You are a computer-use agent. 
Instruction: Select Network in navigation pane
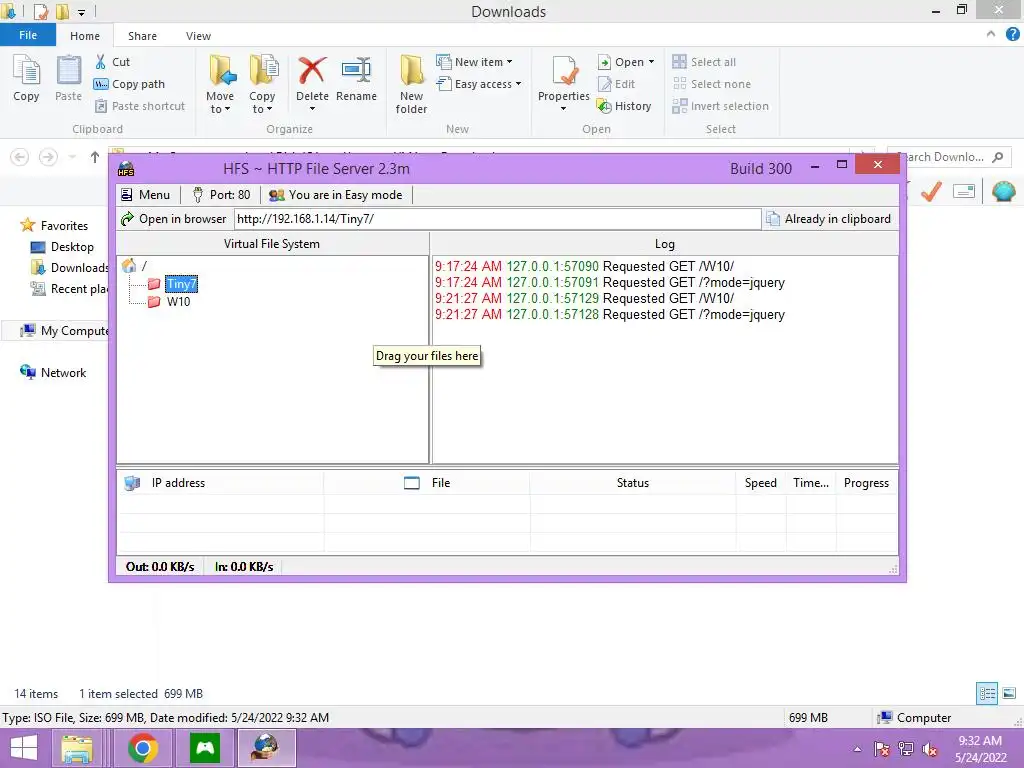coord(53,372)
